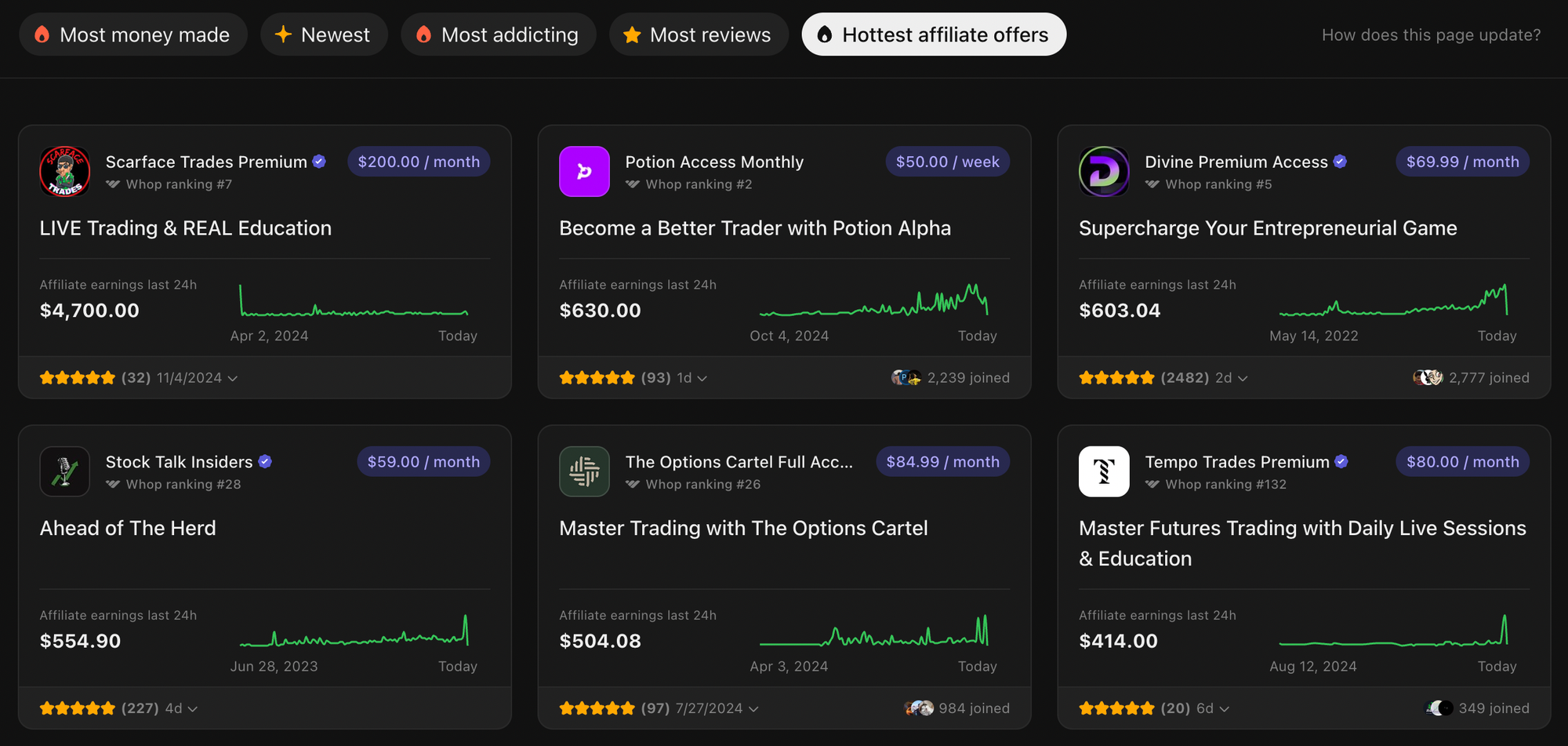Click the Whop ranking #132 icon
Image resolution: width=1568 pixels, height=746 pixels.
point(1152,484)
